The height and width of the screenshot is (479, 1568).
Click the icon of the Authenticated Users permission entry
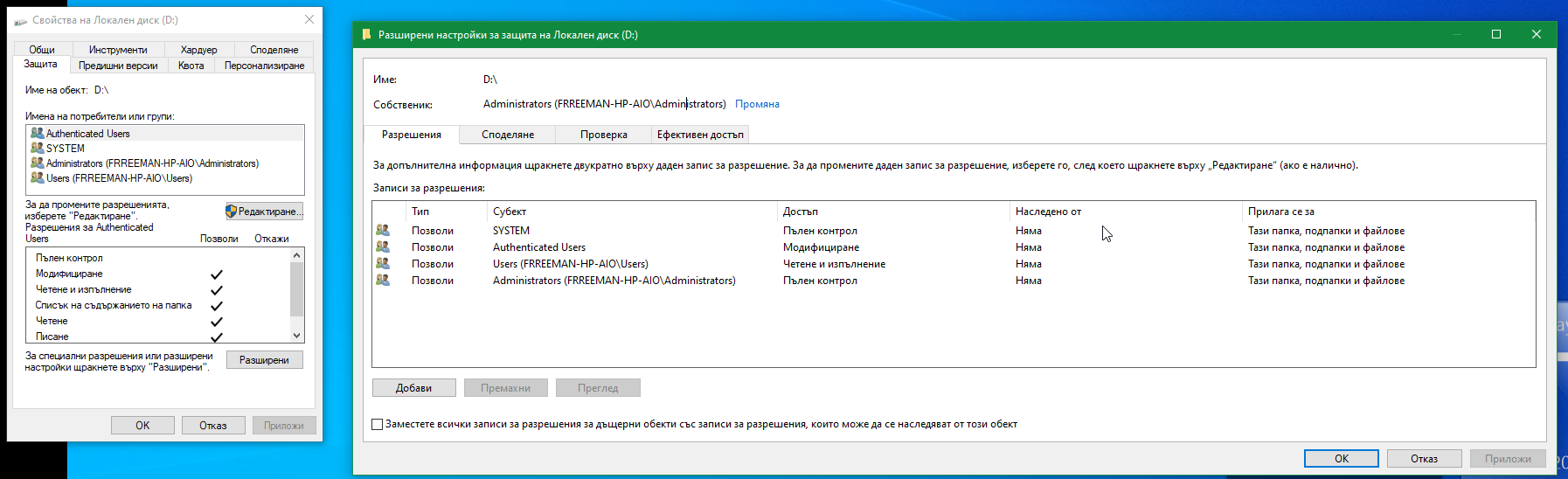tap(383, 247)
